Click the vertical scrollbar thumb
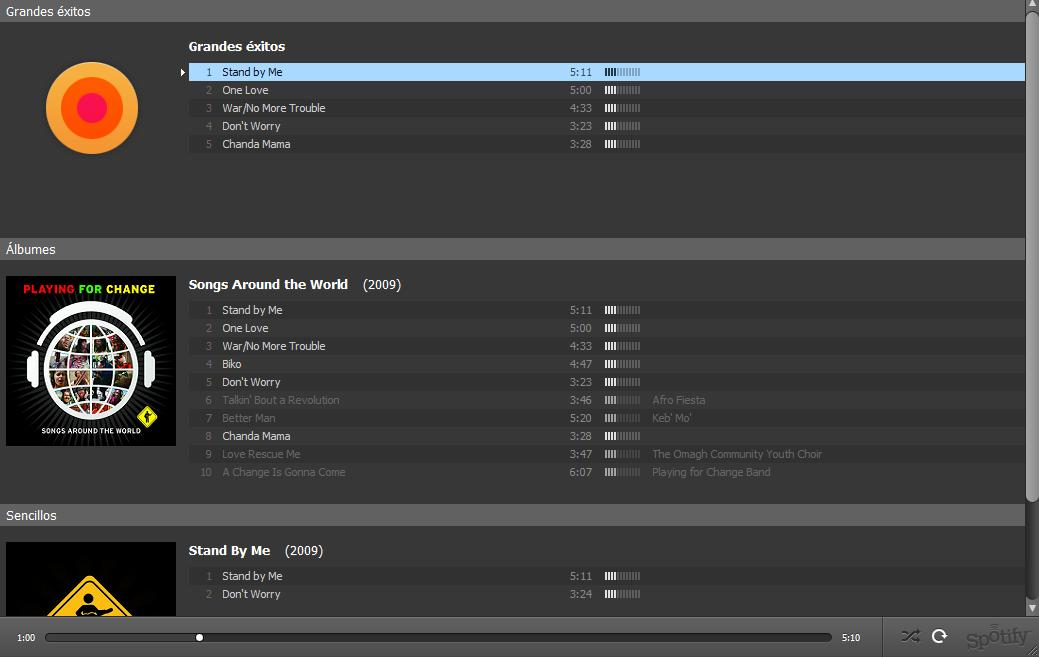Image resolution: width=1039 pixels, height=657 pixels. point(1032,255)
